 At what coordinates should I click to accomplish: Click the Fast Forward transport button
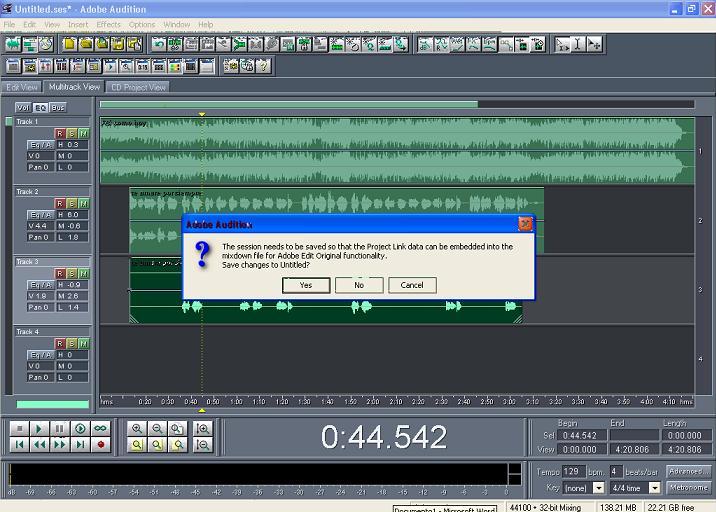click(59, 444)
